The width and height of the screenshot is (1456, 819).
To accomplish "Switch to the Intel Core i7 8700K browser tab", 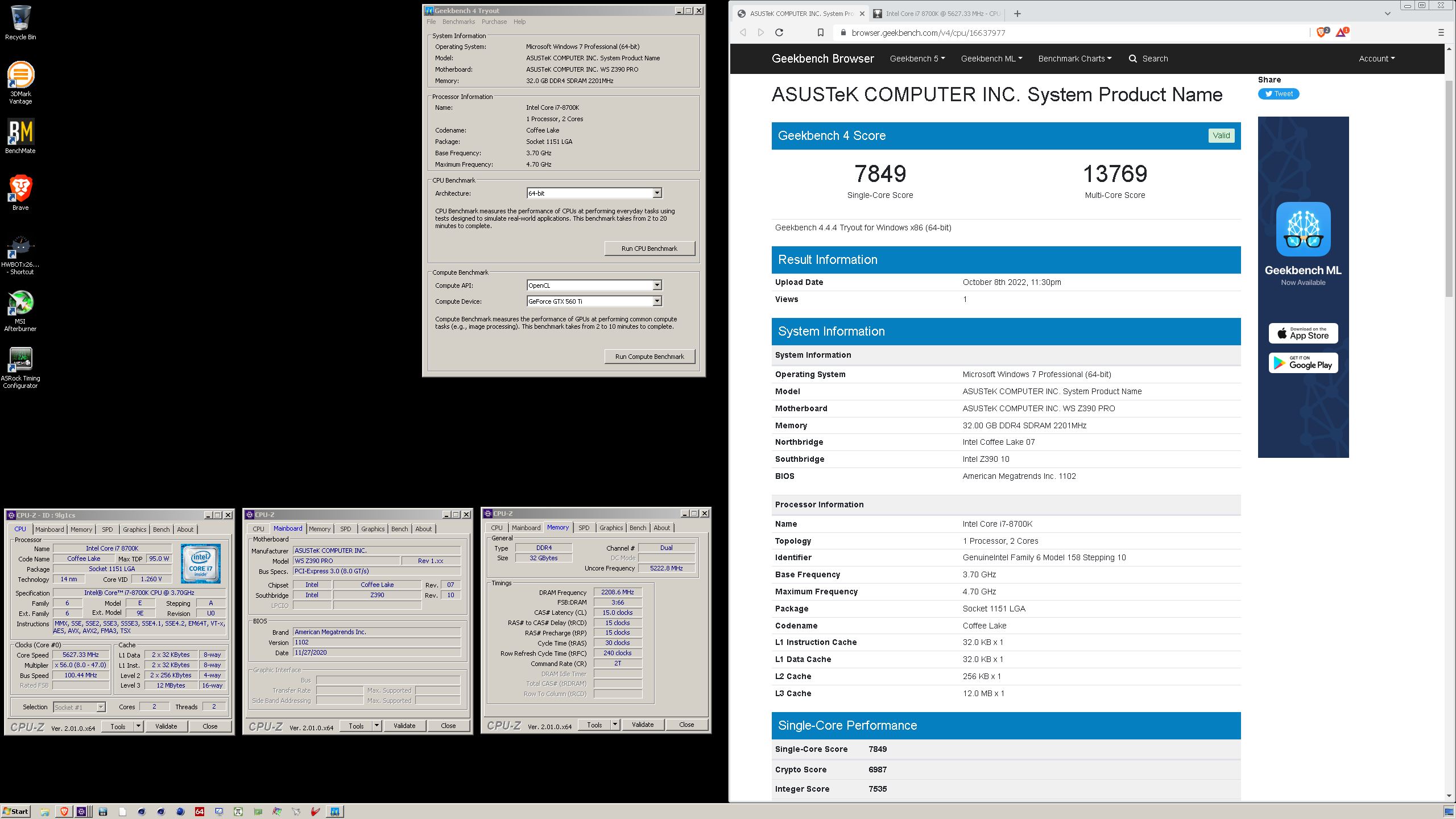I will (938, 14).
